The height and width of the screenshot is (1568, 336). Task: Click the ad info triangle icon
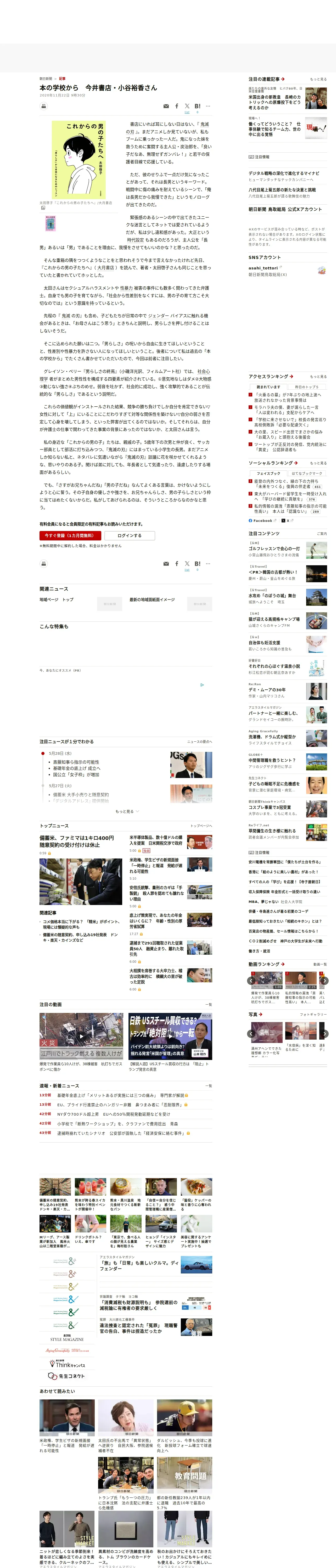[x=203, y=685]
